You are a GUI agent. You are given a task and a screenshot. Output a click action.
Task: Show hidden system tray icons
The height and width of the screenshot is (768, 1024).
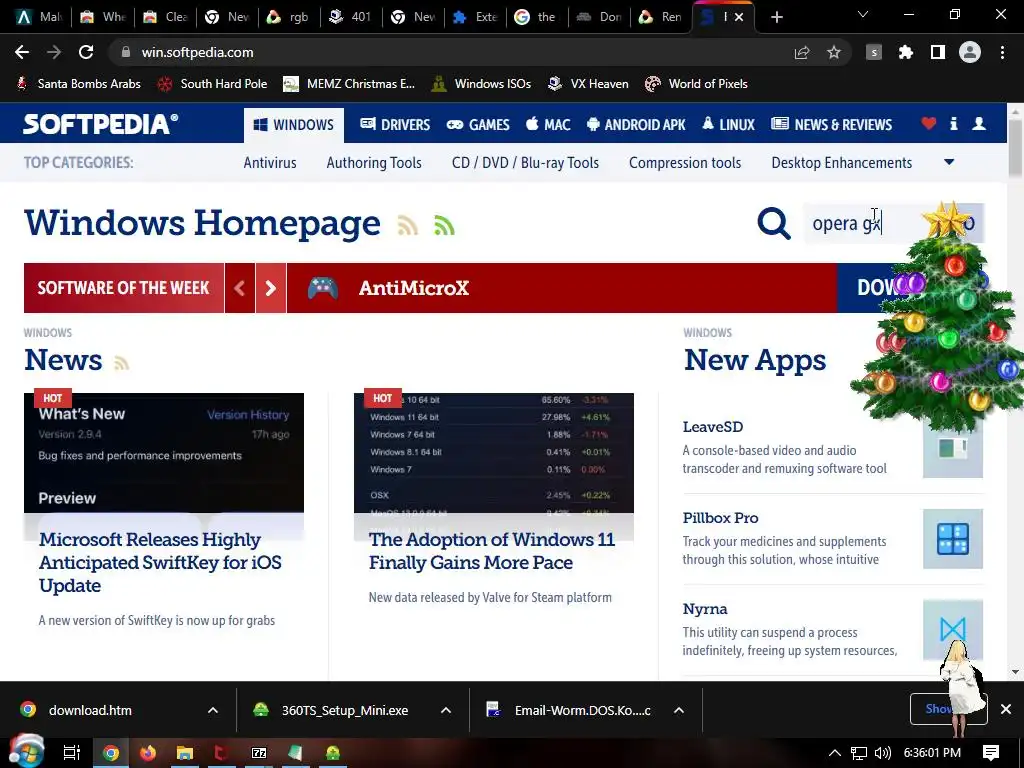835,753
